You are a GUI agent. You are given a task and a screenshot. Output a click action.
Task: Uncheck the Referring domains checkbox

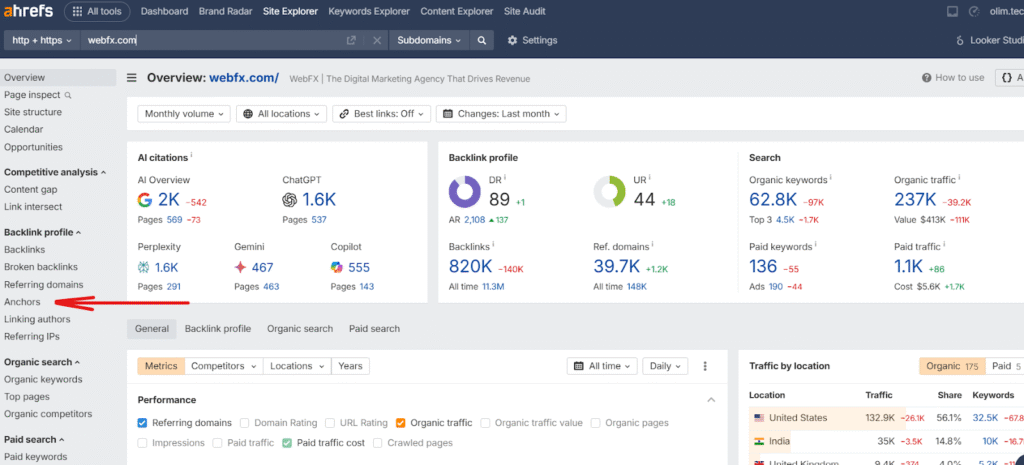click(x=143, y=423)
